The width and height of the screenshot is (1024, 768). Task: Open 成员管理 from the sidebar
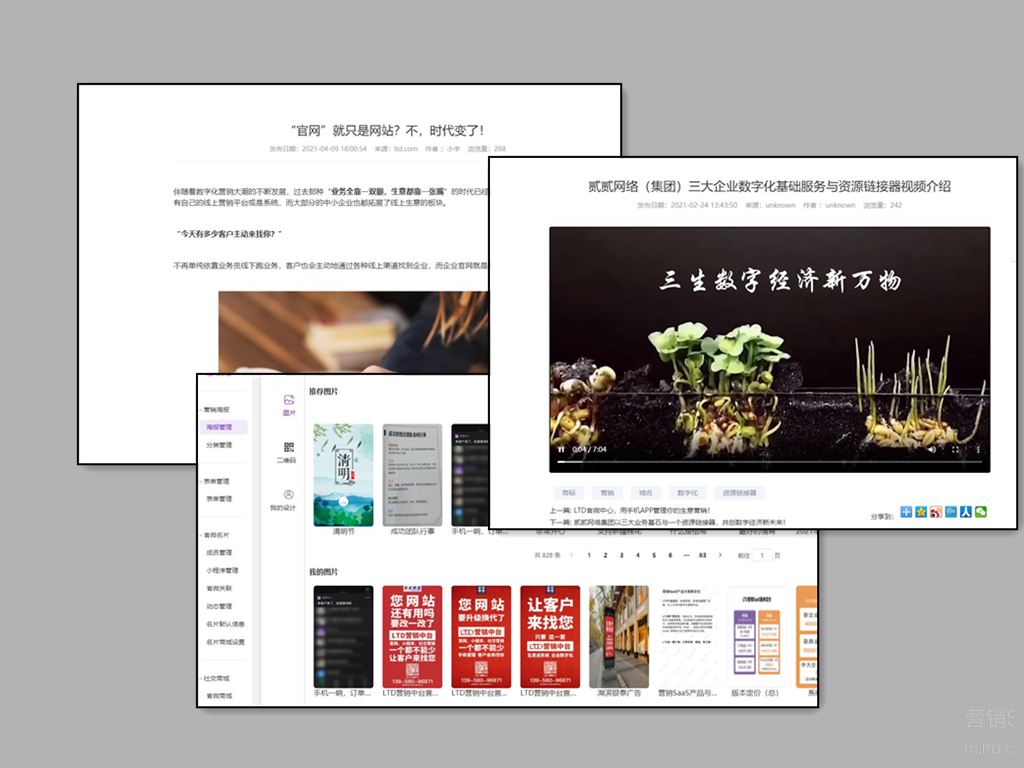click(219, 553)
